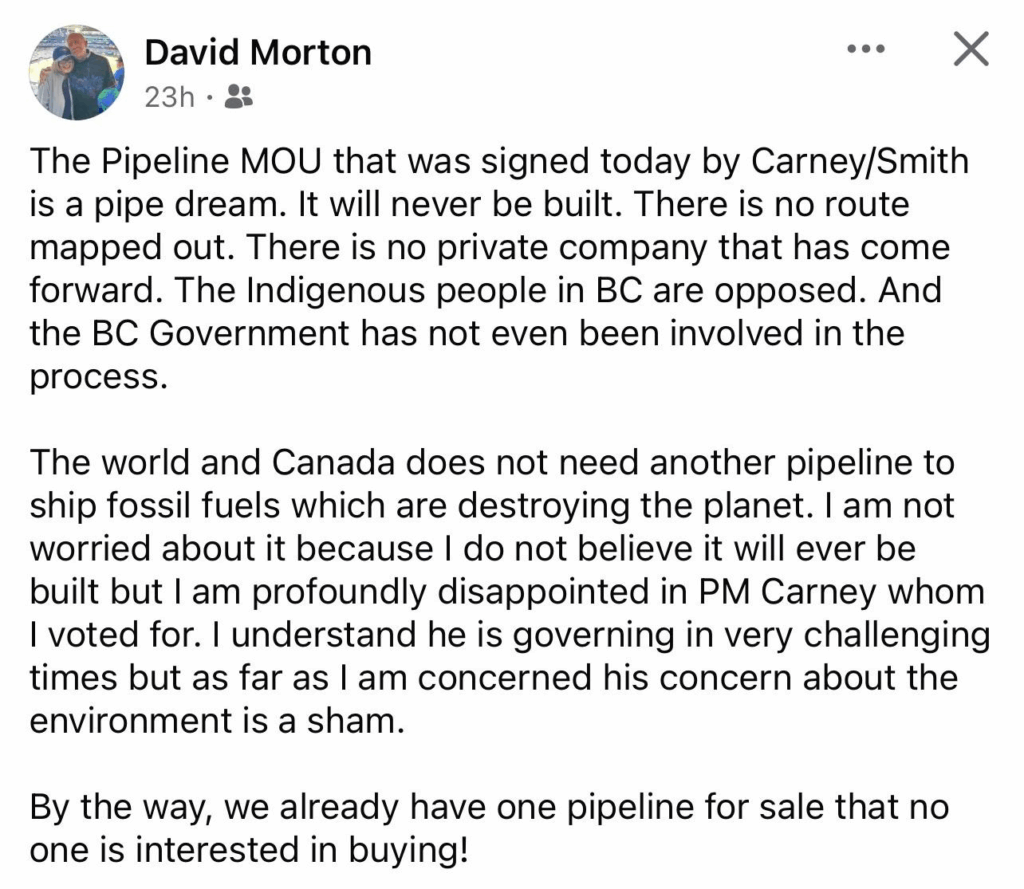Close the post with the X icon
1024x889 pixels.
coord(970,49)
